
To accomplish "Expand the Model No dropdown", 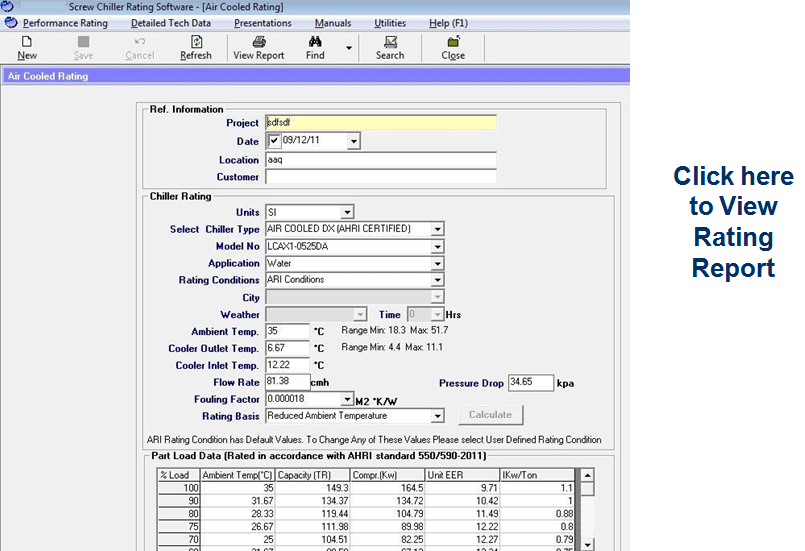I will (x=437, y=246).
